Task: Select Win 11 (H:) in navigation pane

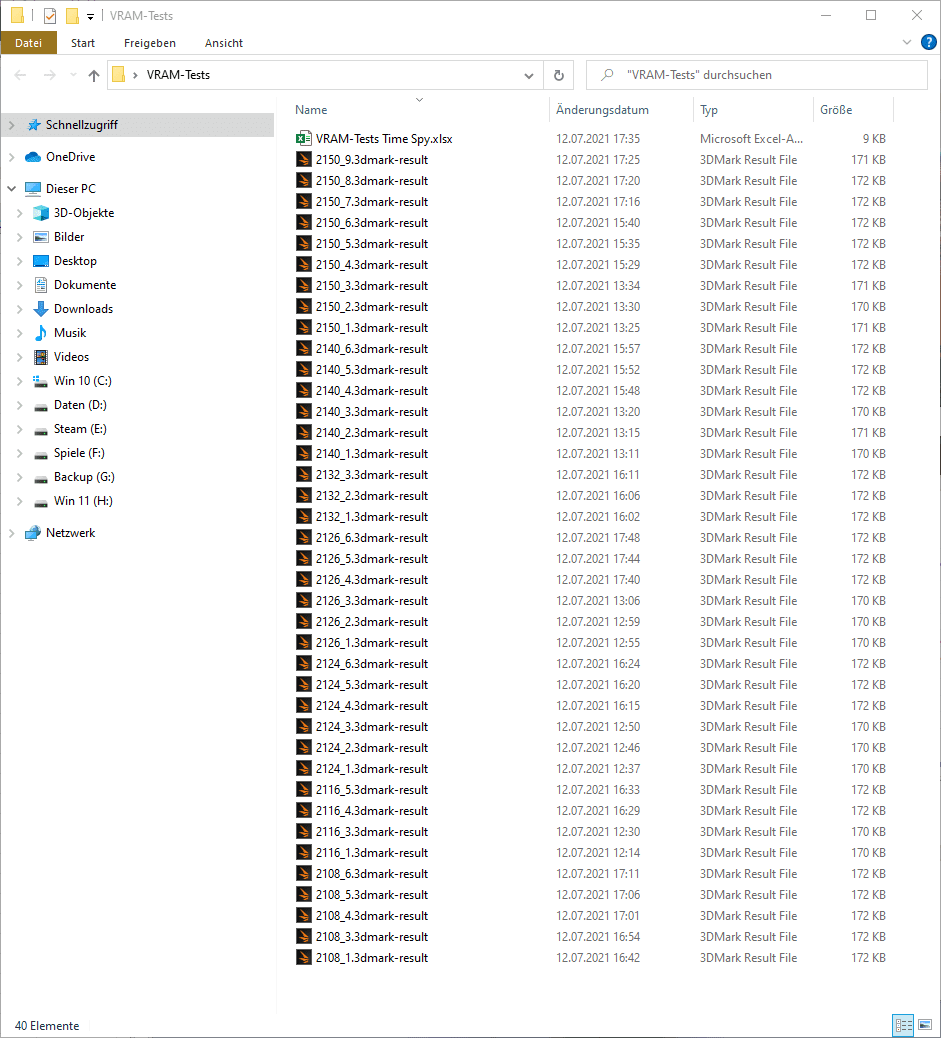Action: (x=83, y=501)
